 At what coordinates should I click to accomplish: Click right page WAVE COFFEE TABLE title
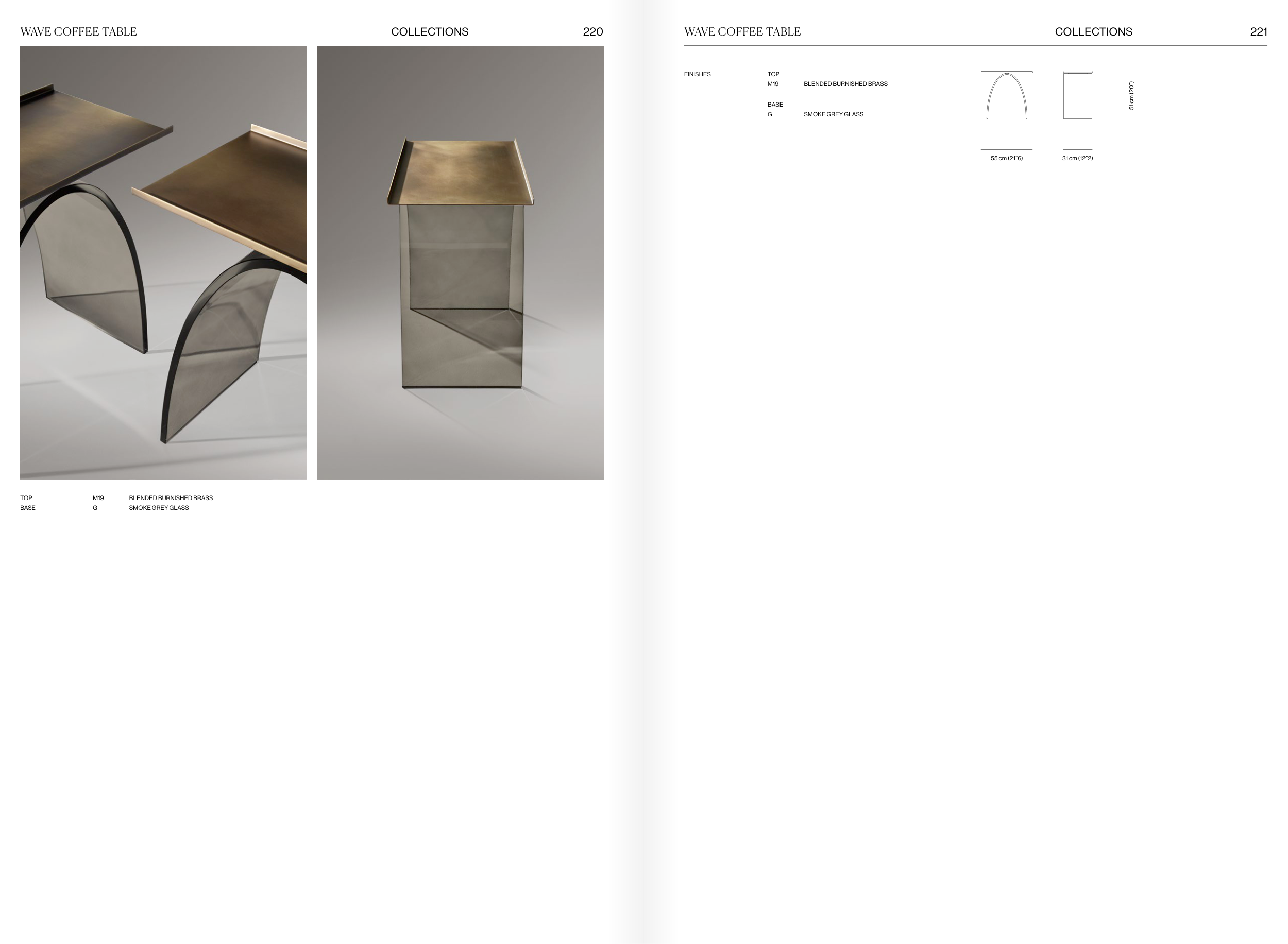[x=742, y=32]
